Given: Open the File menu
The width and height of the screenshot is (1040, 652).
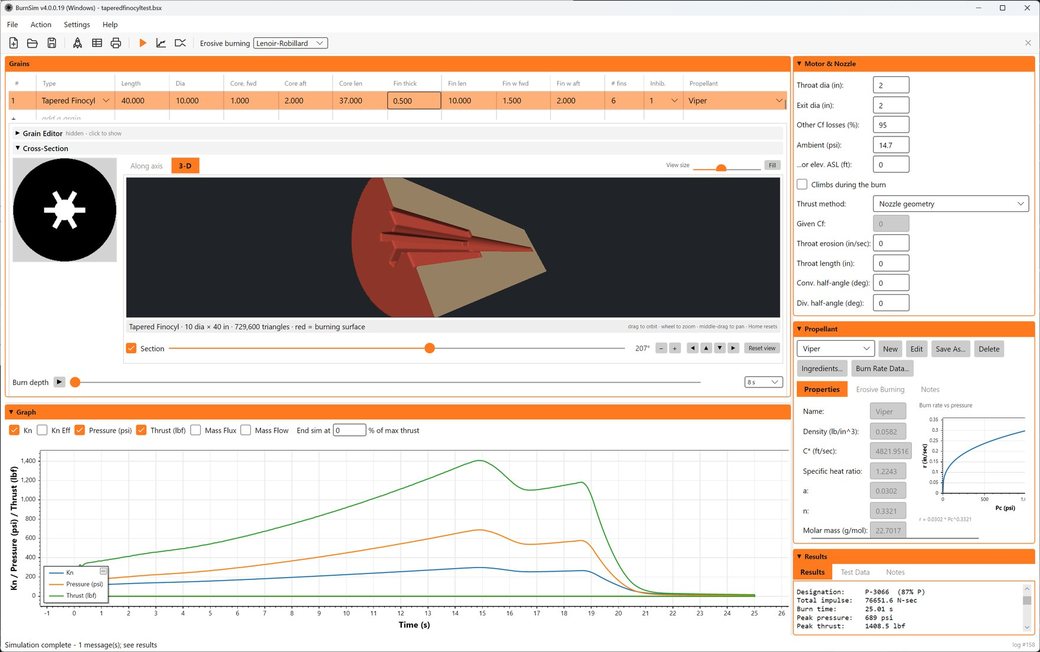Looking at the screenshot, I should 13,25.
